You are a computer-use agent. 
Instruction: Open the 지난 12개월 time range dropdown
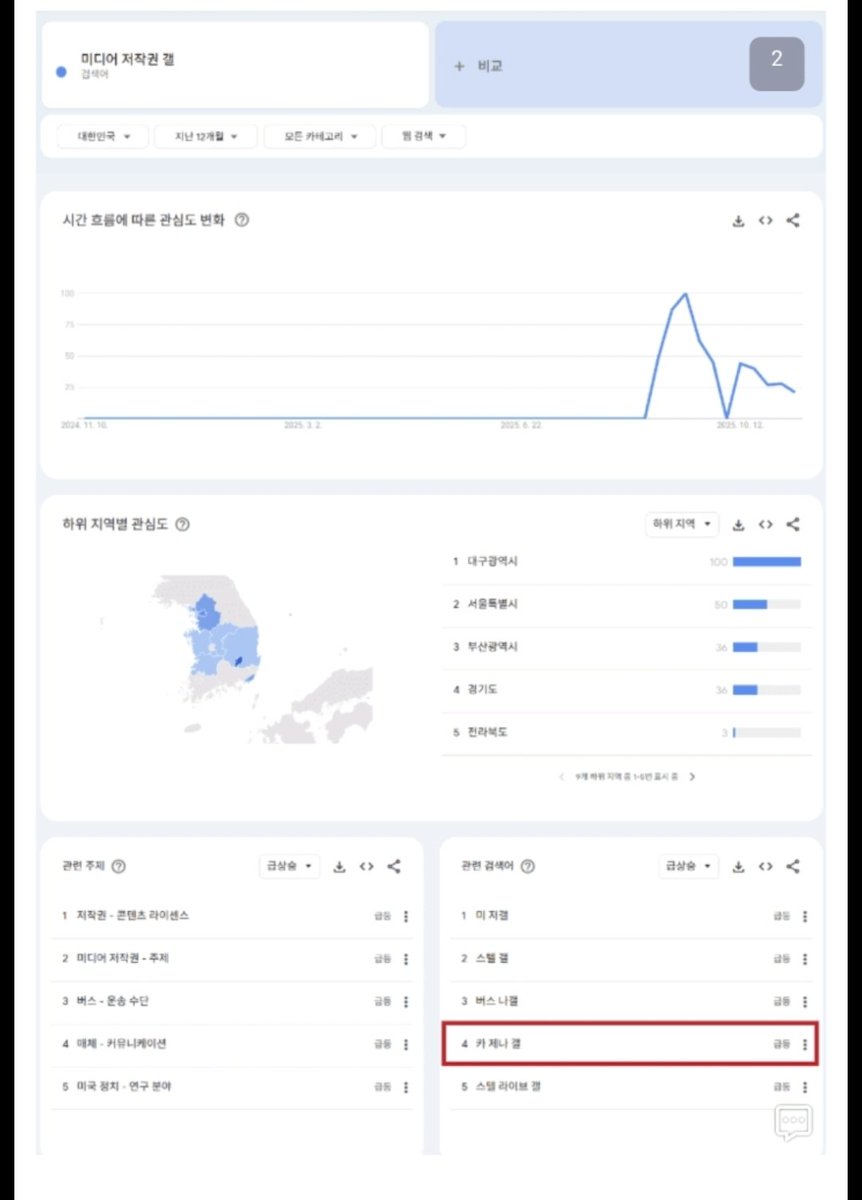click(x=206, y=136)
